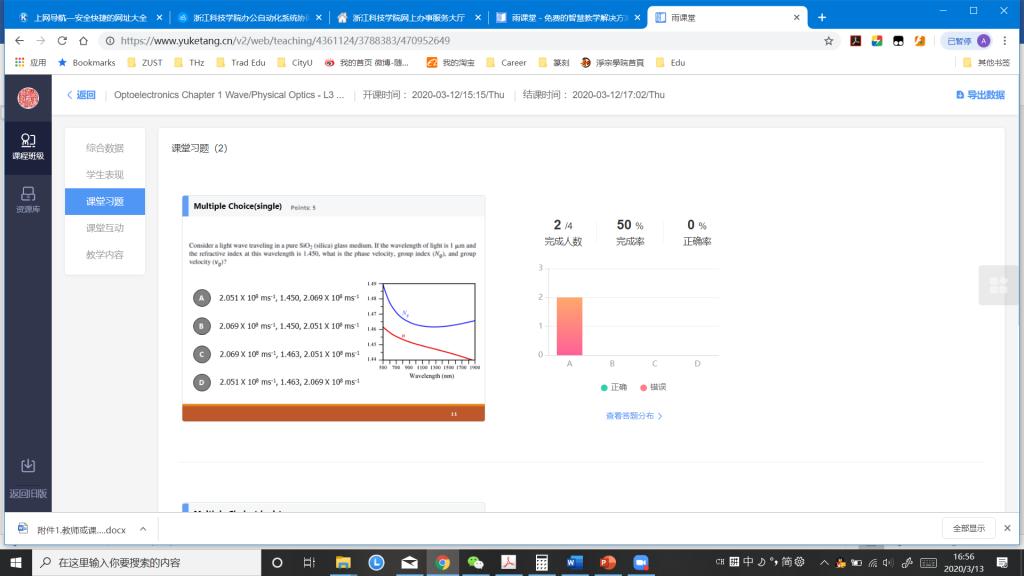Go back using the 返回 link
1024x576 pixels.
(x=81, y=95)
